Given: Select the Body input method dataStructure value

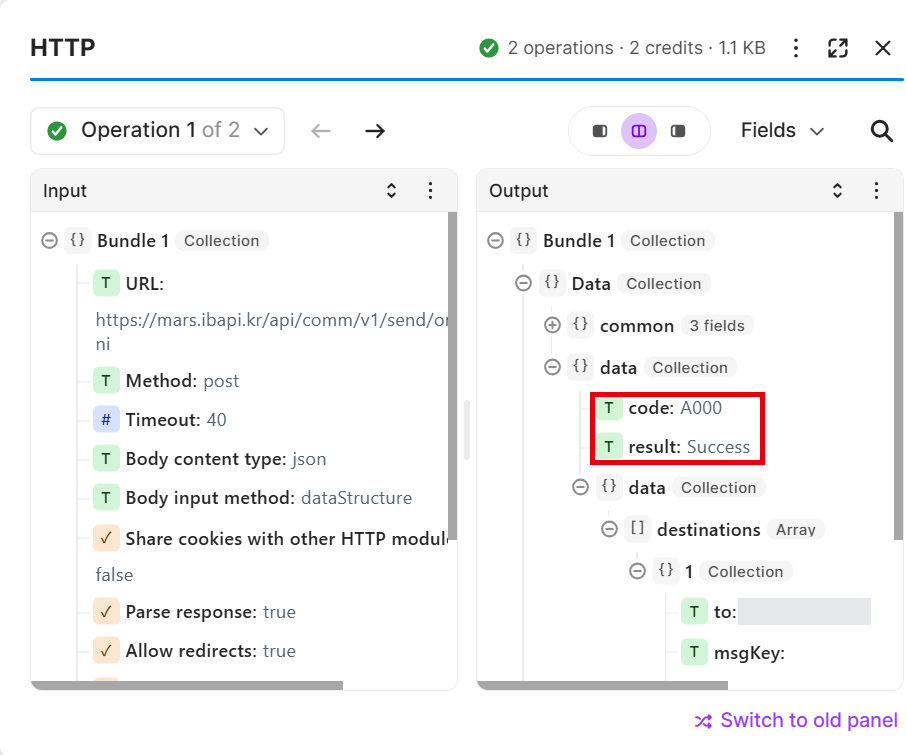Looking at the screenshot, I should (357, 498).
